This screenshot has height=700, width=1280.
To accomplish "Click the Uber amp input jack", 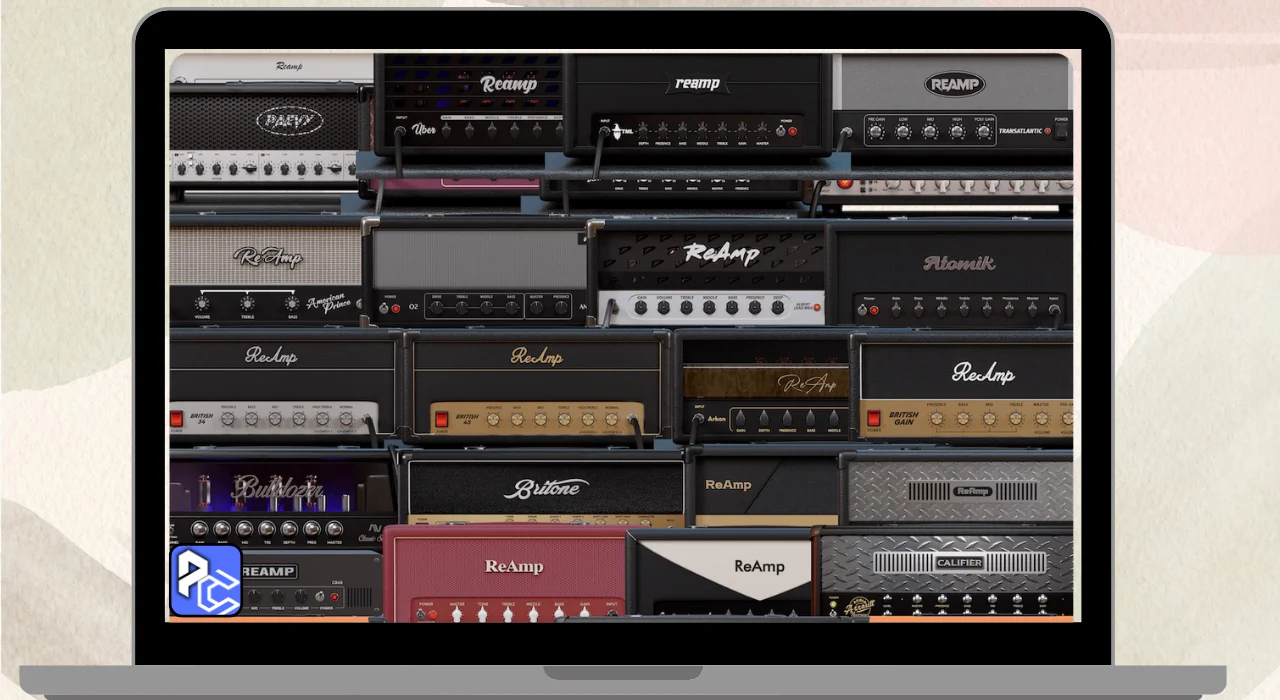I will [x=399, y=131].
